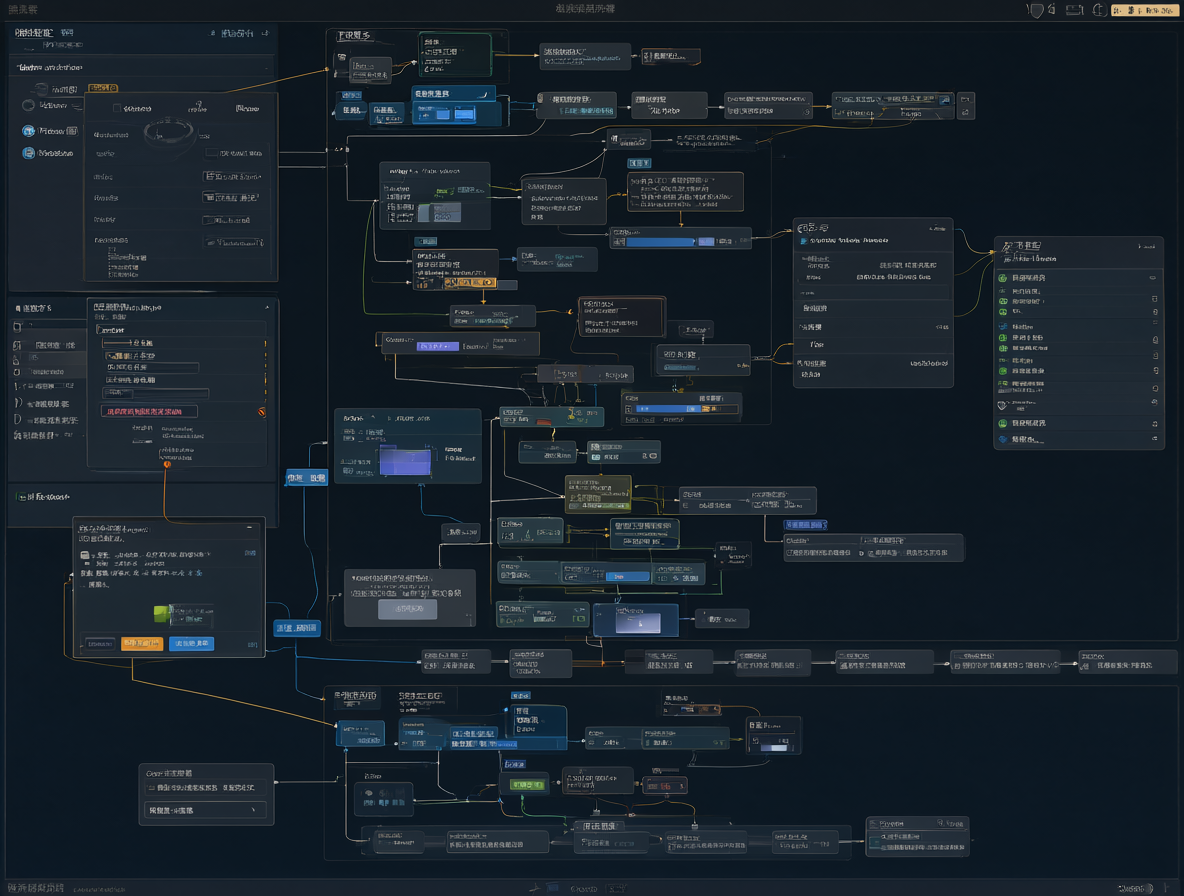1184x896 pixels.
Task: Click the orange highlighted chip in the center node
Action: click(470, 282)
